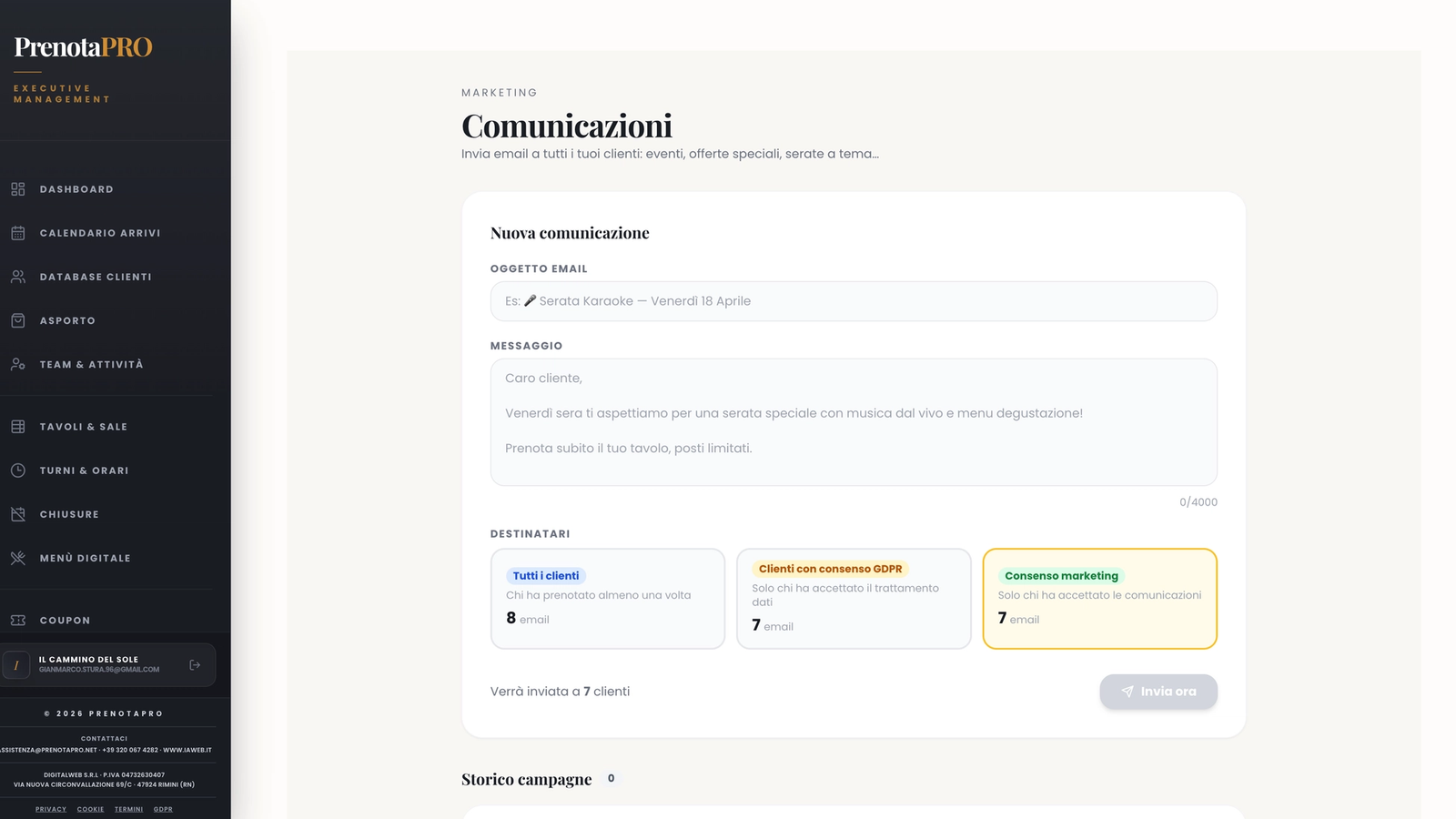
Task: Click the Tavoli & Sale table icon
Action: pyautogui.click(x=18, y=427)
